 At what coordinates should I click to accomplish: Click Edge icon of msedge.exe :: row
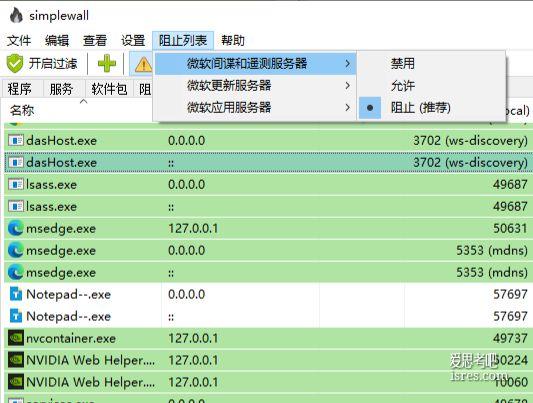(x=16, y=272)
